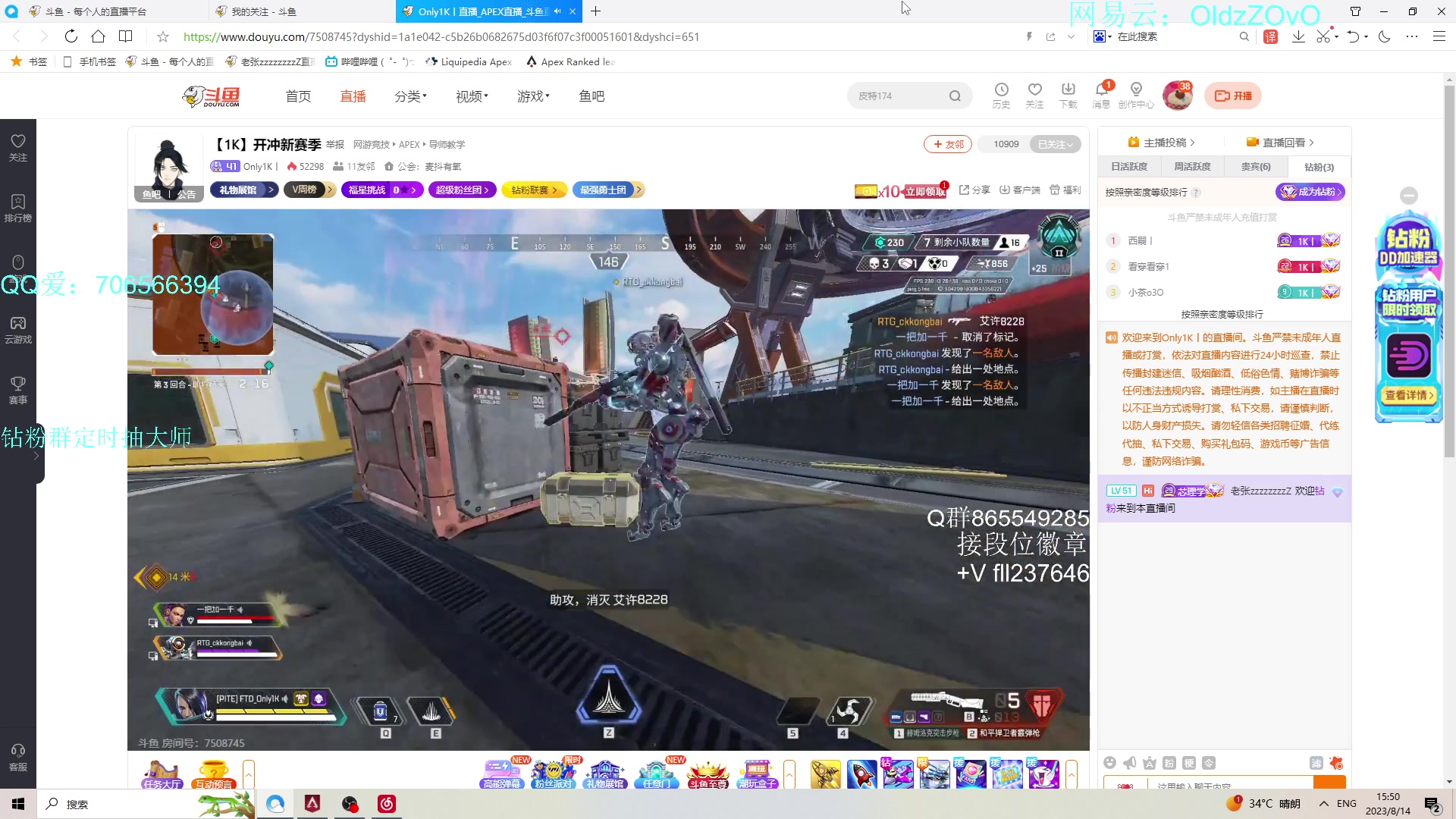Open 客服 headset in the left sidebar
This screenshot has height=819, width=1456.
point(18,758)
